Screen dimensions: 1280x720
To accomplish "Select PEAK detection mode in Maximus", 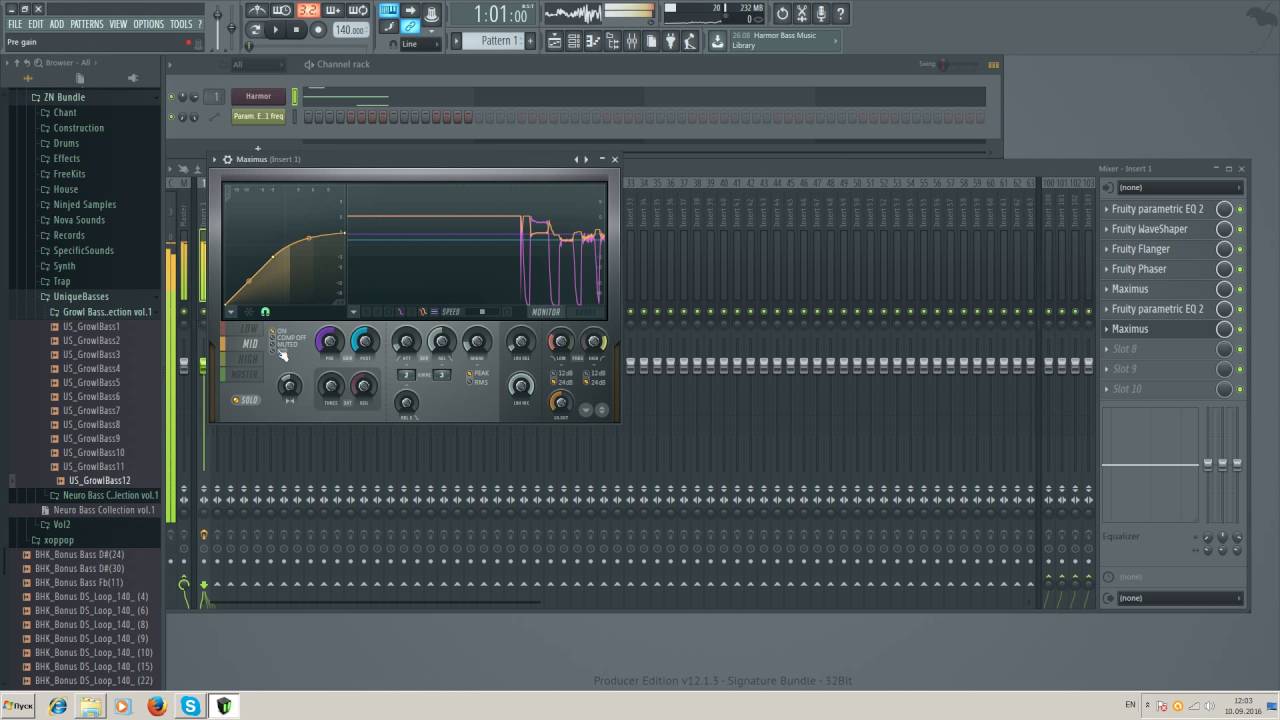I will pos(470,373).
